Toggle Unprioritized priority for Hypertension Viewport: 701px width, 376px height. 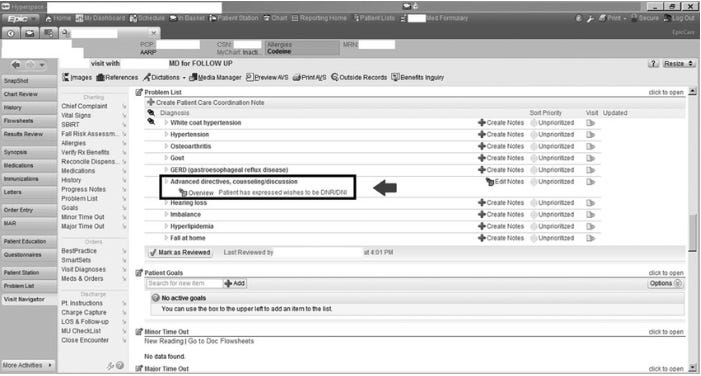click(x=553, y=135)
